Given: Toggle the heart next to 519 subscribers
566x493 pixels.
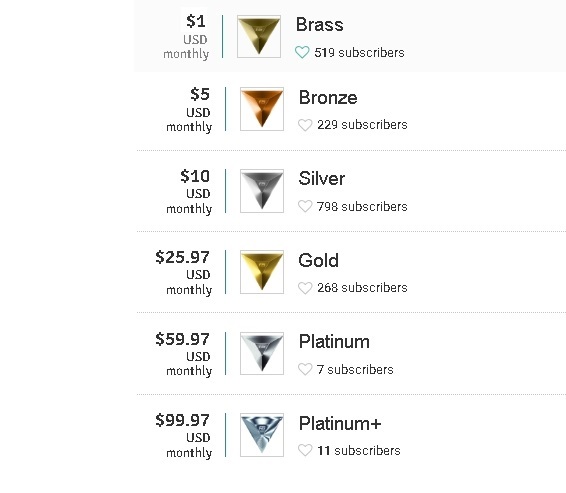Looking at the screenshot, I should point(302,53).
